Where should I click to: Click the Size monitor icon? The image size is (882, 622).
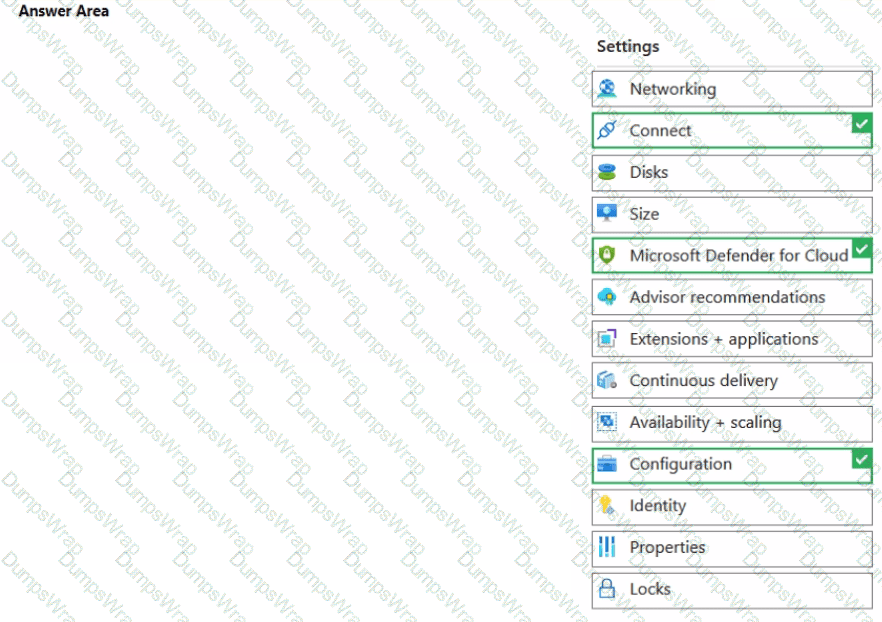point(607,214)
